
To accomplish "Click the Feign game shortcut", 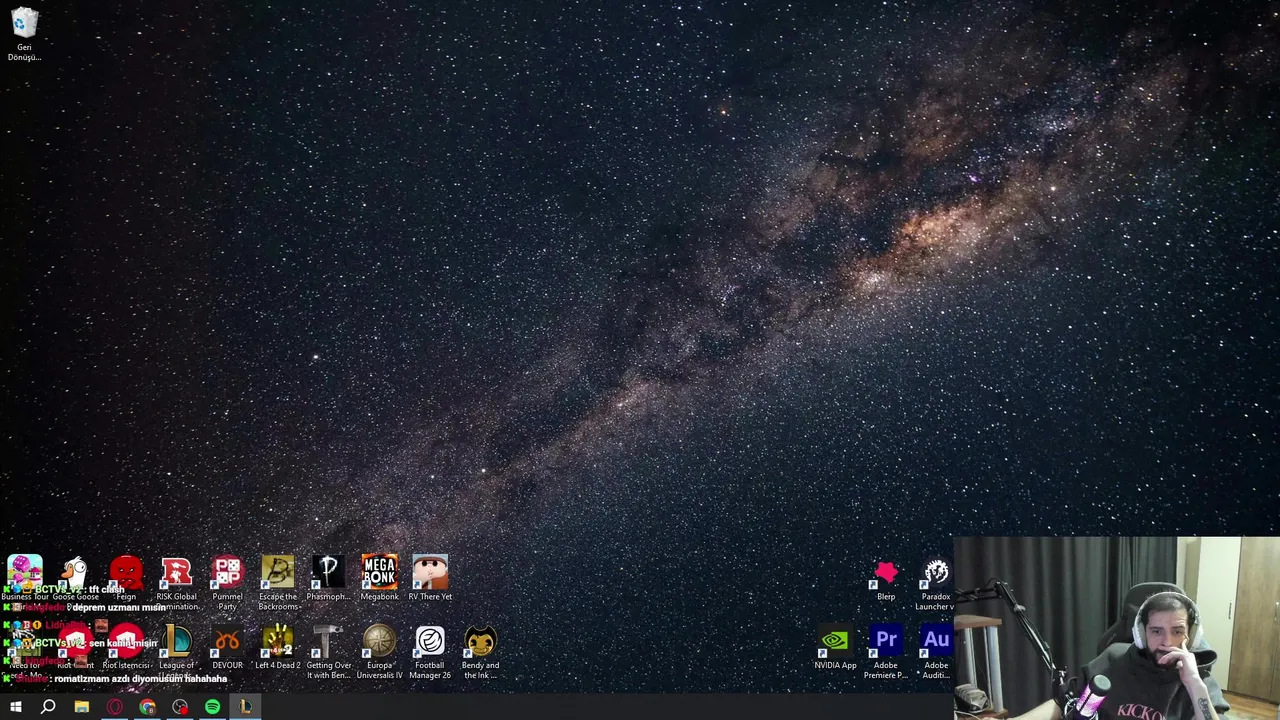I will (126, 579).
